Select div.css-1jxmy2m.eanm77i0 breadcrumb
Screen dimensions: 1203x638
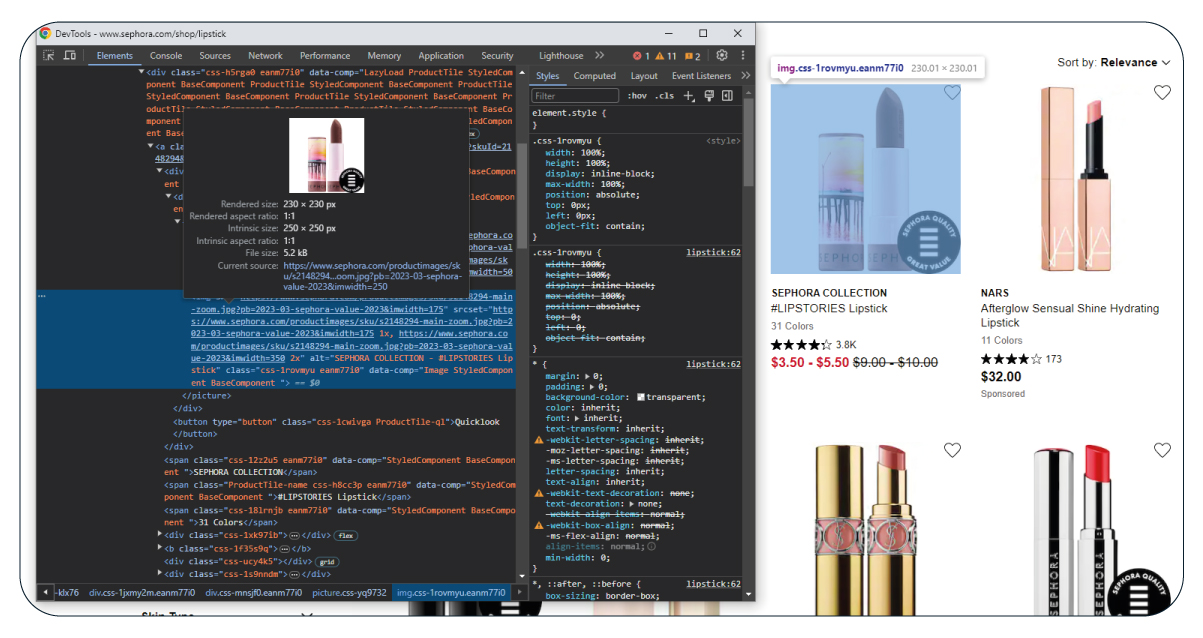[x=142, y=593]
